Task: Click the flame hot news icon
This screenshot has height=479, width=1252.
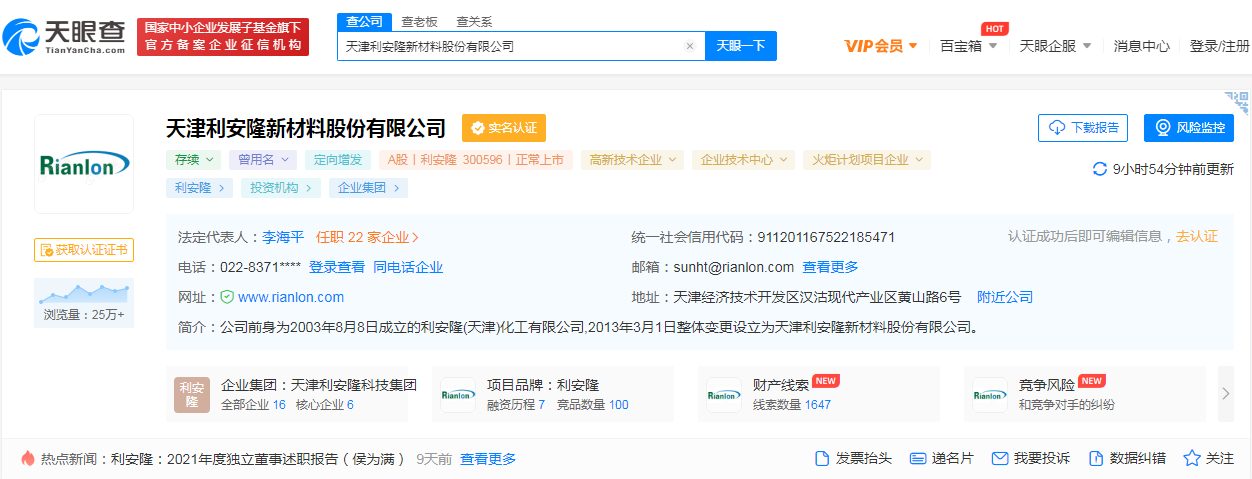Action: click(27, 458)
